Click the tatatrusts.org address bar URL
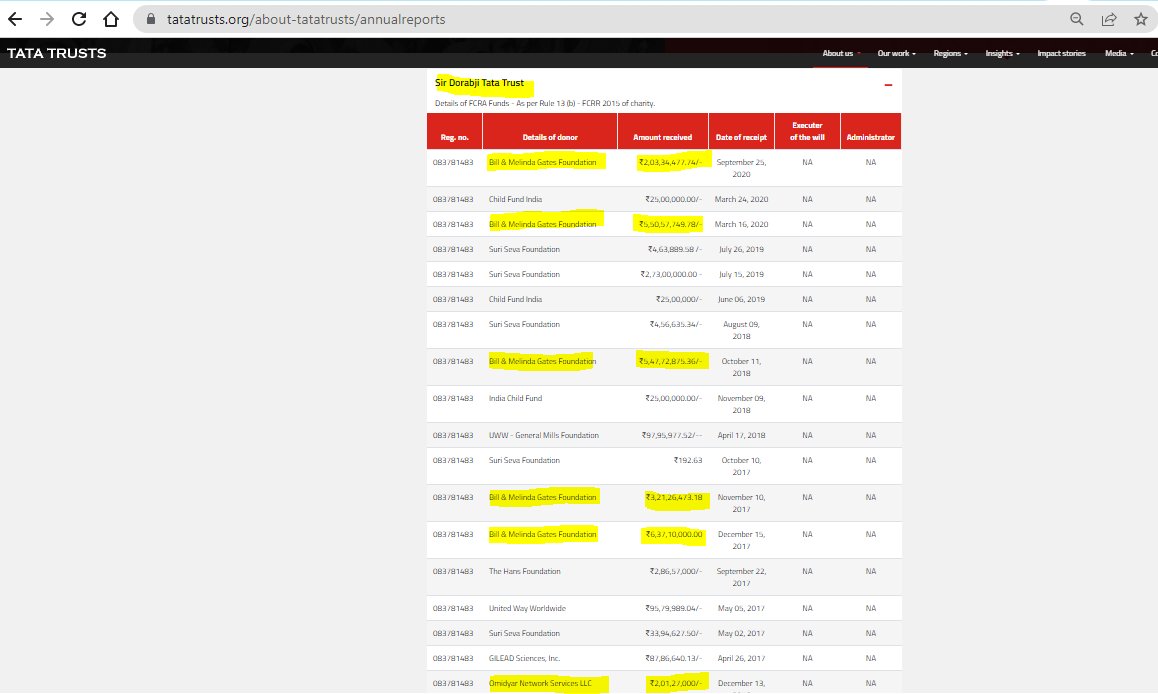 pos(306,19)
